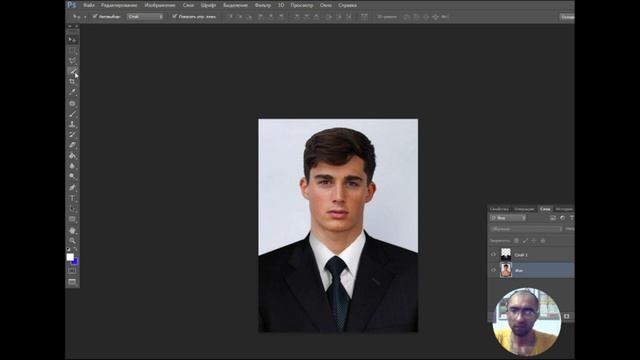
Task: Open the Справка menu
Action: (347, 5)
